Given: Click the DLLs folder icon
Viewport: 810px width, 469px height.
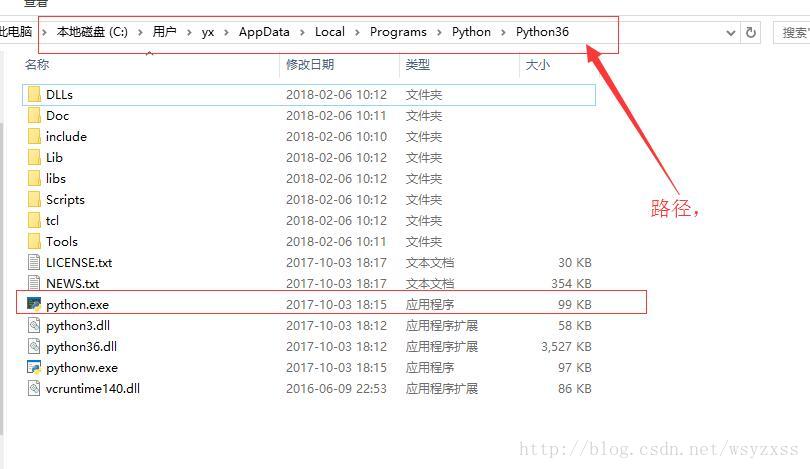Looking at the screenshot, I should tap(34, 95).
